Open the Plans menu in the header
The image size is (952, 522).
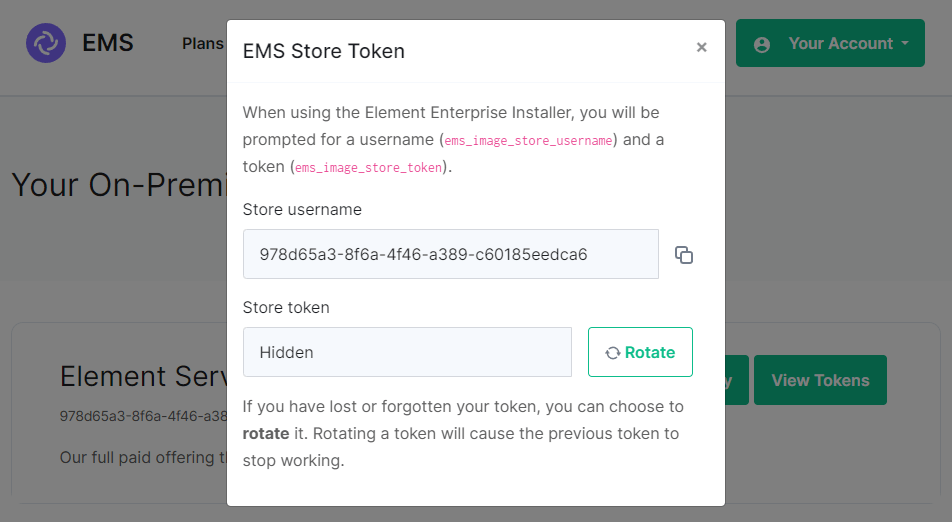(x=203, y=44)
